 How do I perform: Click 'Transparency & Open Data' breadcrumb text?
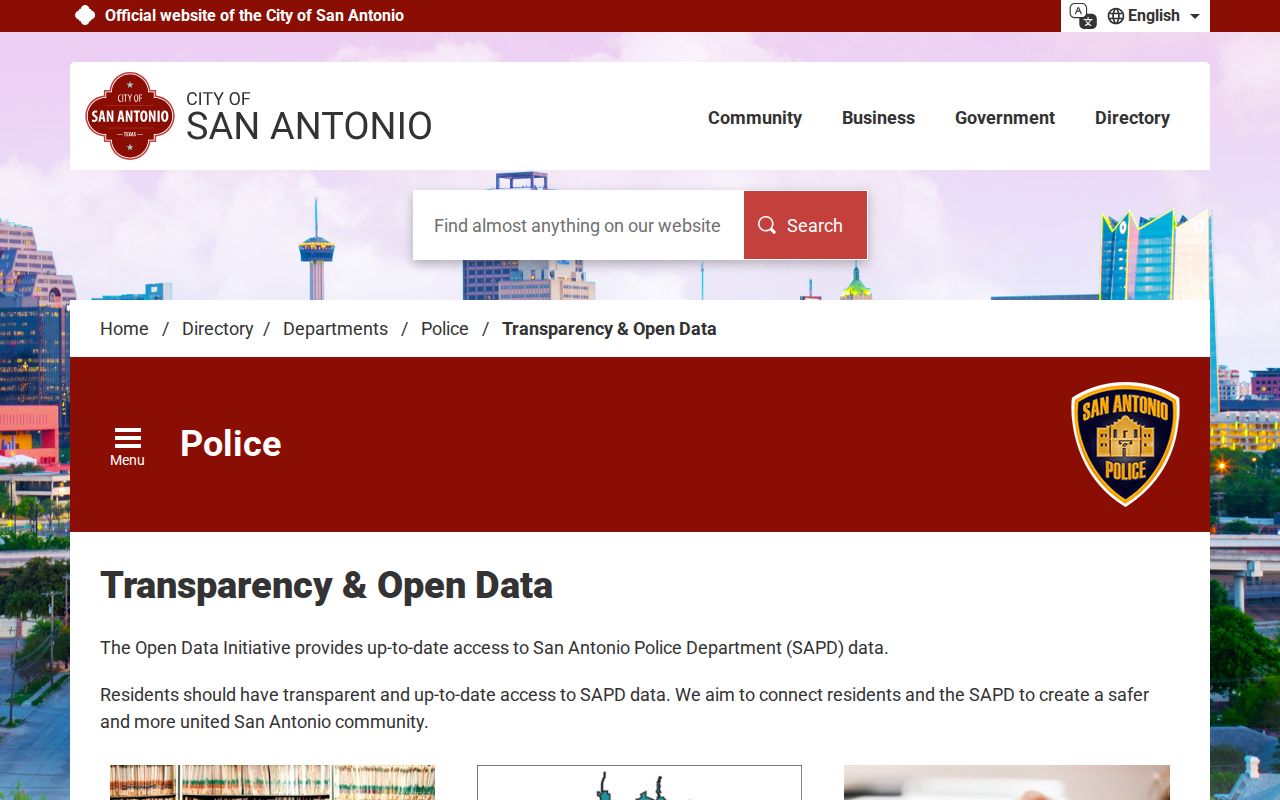609,329
